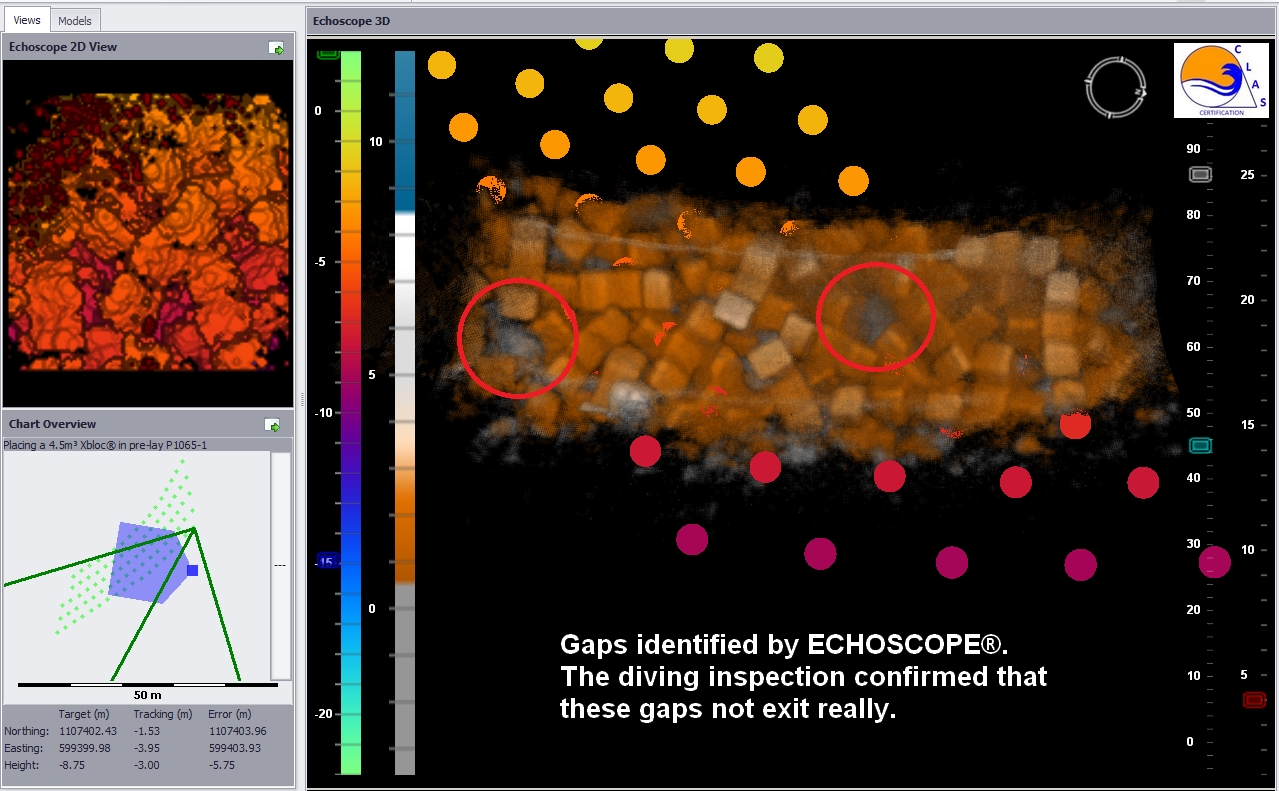This screenshot has width=1279, height=791.
Task: Select Target Northing value 1107402.43
Action: click(x=87, y=731)
